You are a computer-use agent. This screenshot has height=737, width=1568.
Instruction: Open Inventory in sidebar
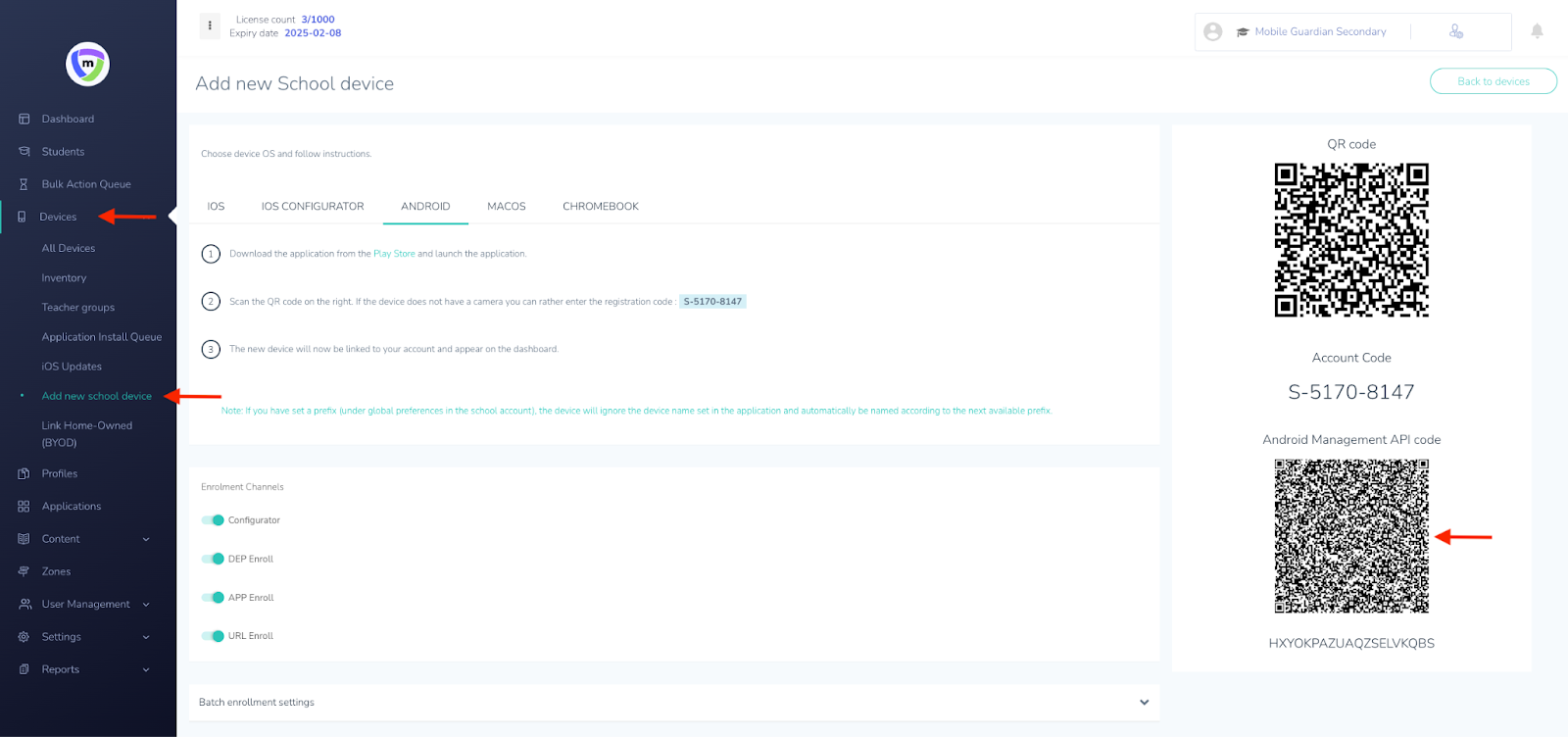coord(64,278)
